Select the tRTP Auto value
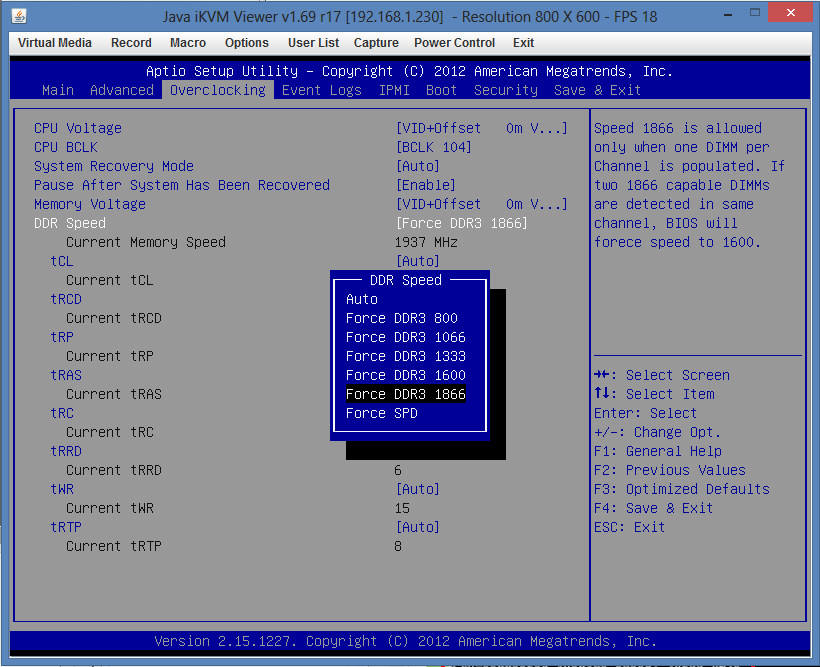This screenshot has width=820, height=667. point(418,527)
